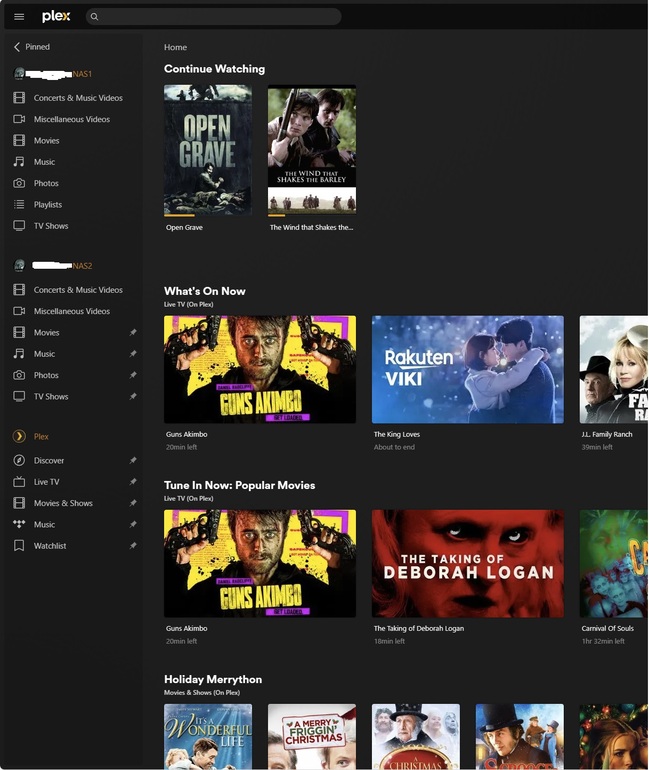The image size is (649, 770).
Task: Select the Plex section label
Action: pyautogui.click(x=41, y=437)
